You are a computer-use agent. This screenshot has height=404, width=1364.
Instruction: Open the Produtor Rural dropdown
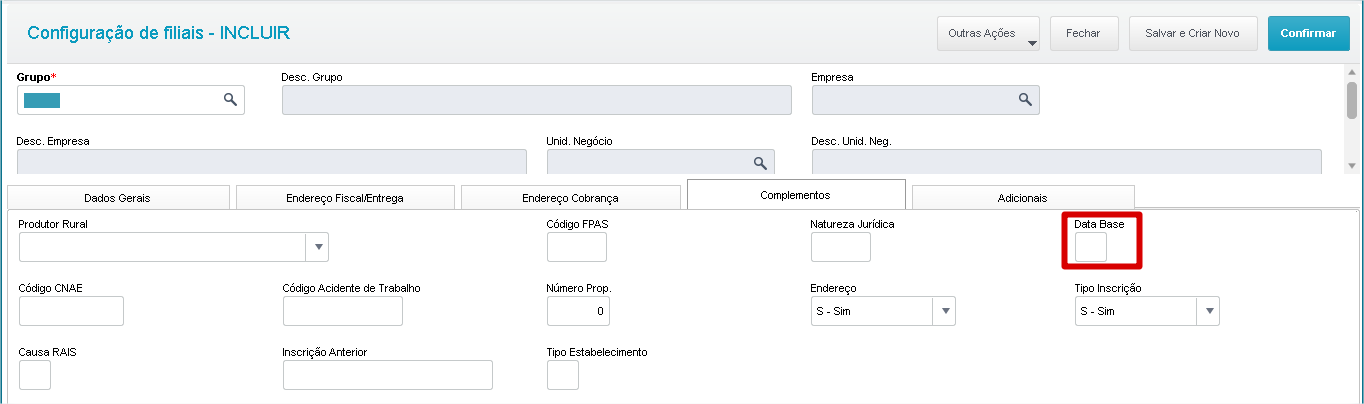316,247
